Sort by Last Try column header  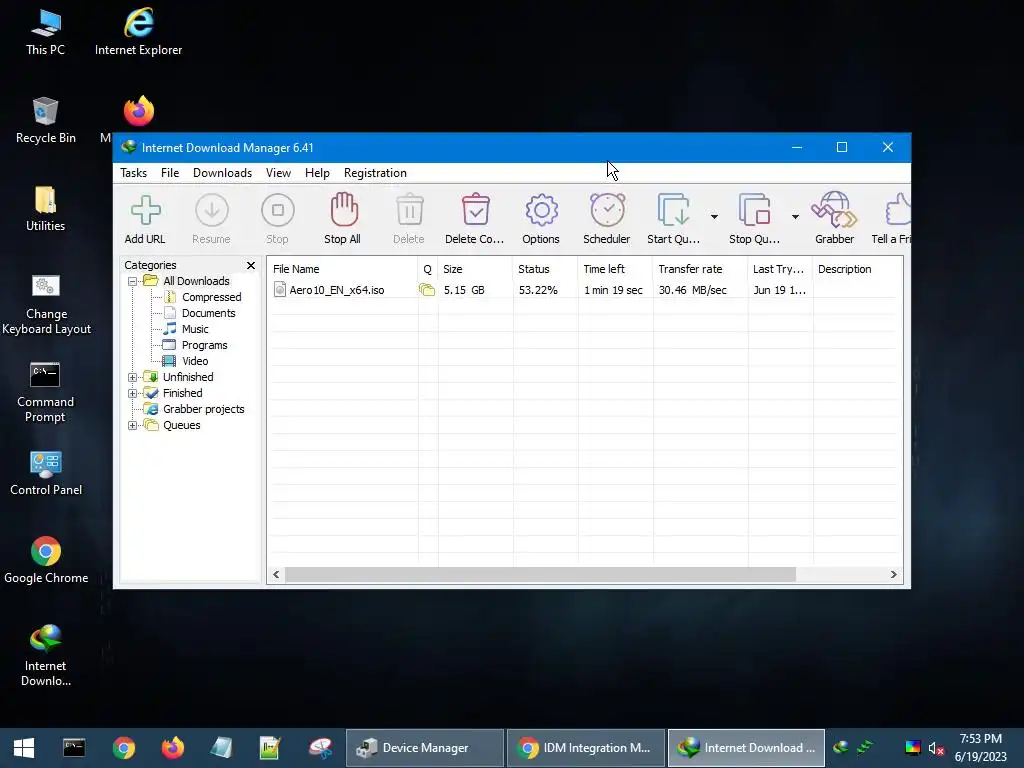780,269
